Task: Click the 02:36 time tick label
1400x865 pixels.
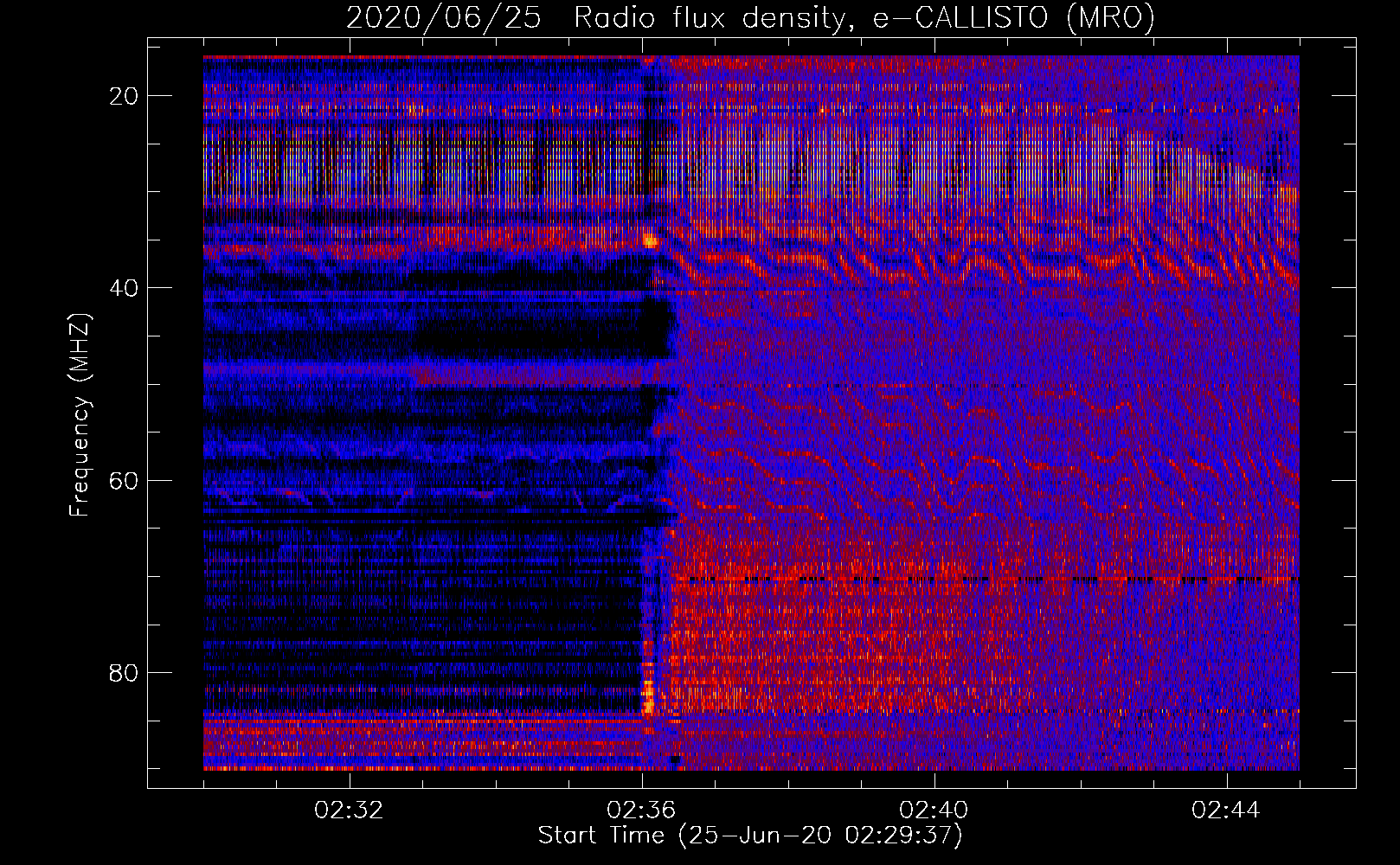Action: [x=642, y=811]
